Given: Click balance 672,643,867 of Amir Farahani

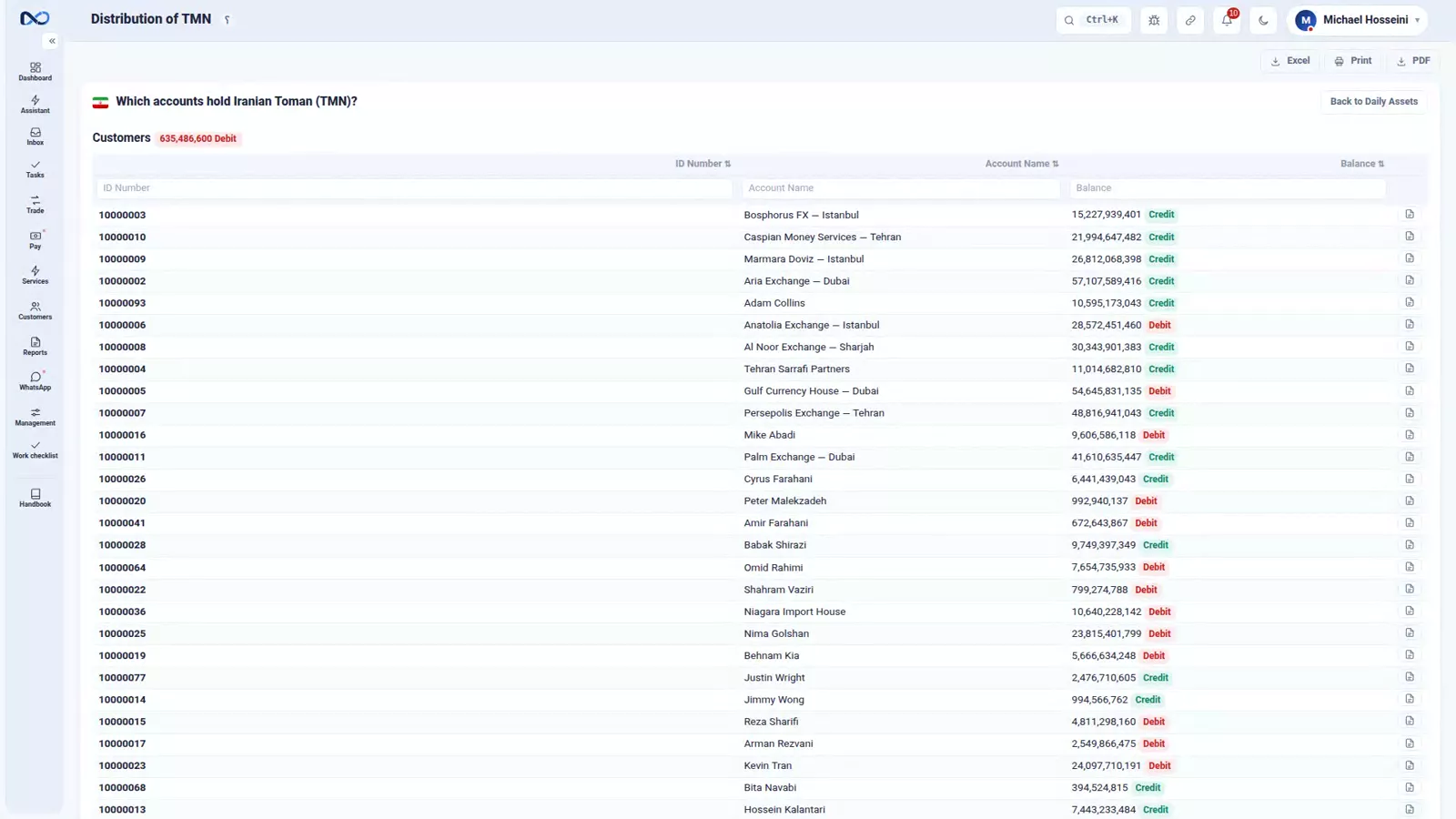Looking at the screenshot, I should point(1099,523).
